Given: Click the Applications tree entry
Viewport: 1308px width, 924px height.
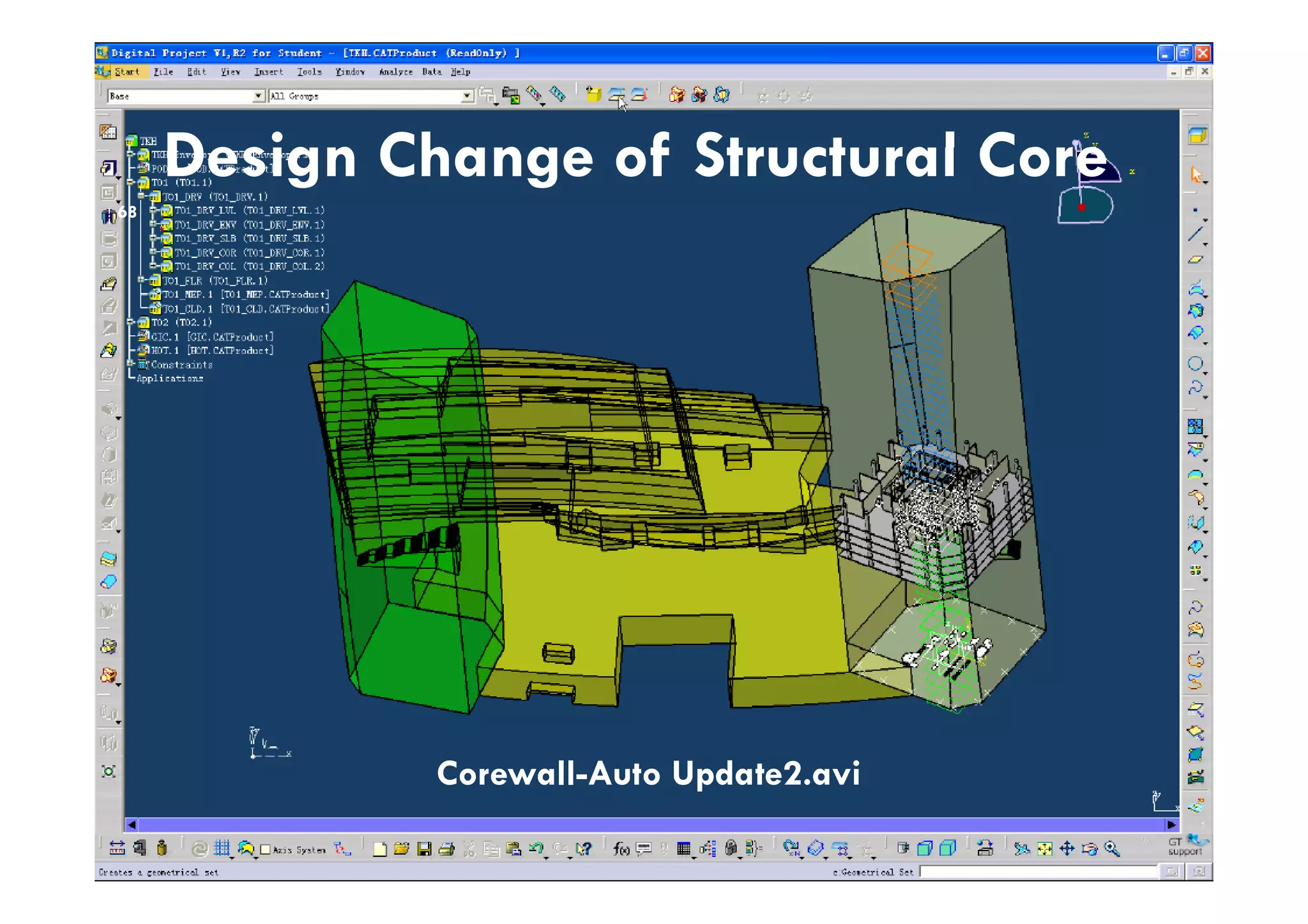Looking at the screenshot, I should (x=170, y=378).
